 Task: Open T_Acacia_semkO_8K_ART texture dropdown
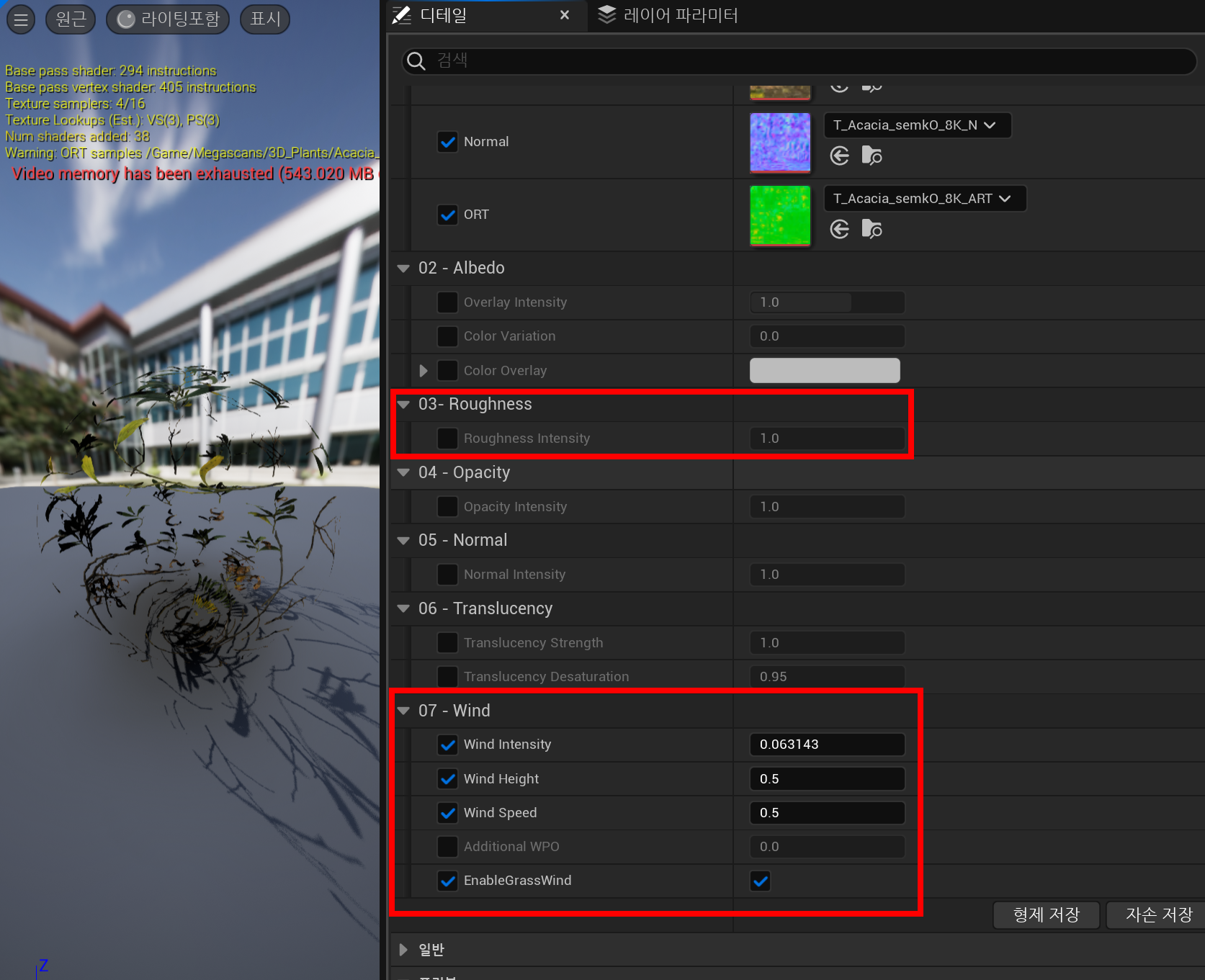point(925,199)
